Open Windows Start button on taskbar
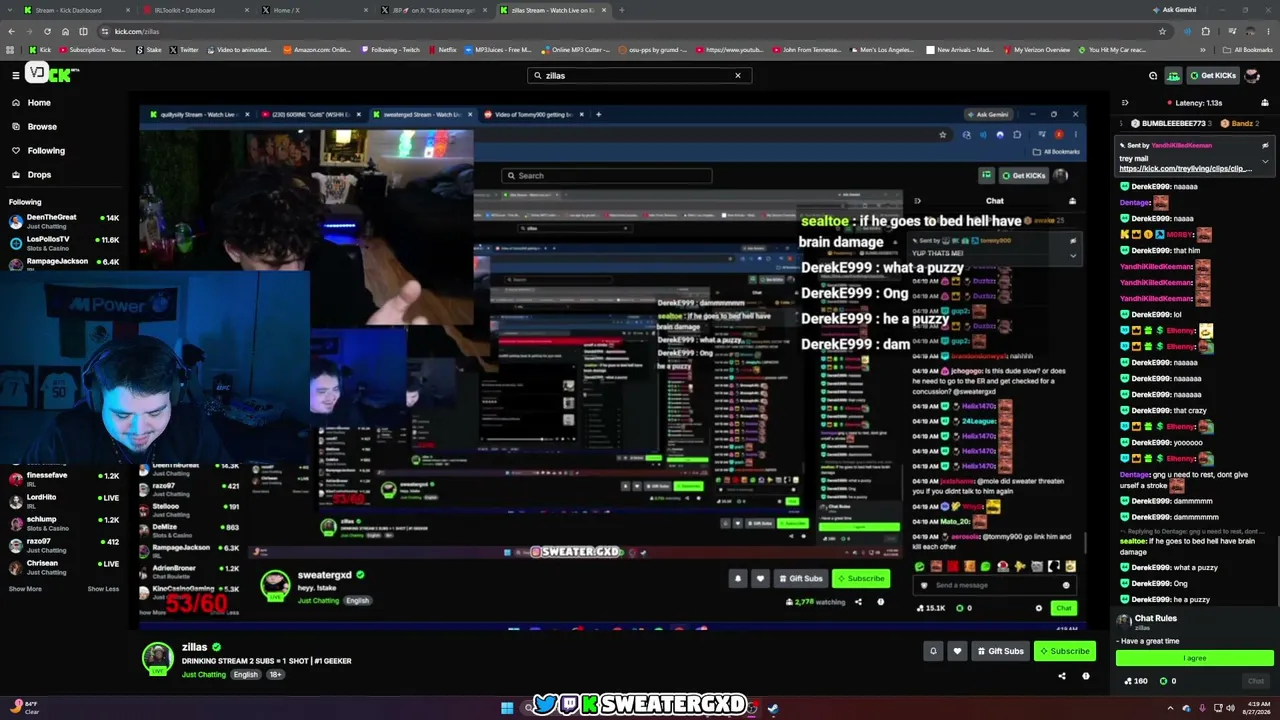1280x720 pixels. click(x=507, y=708)
